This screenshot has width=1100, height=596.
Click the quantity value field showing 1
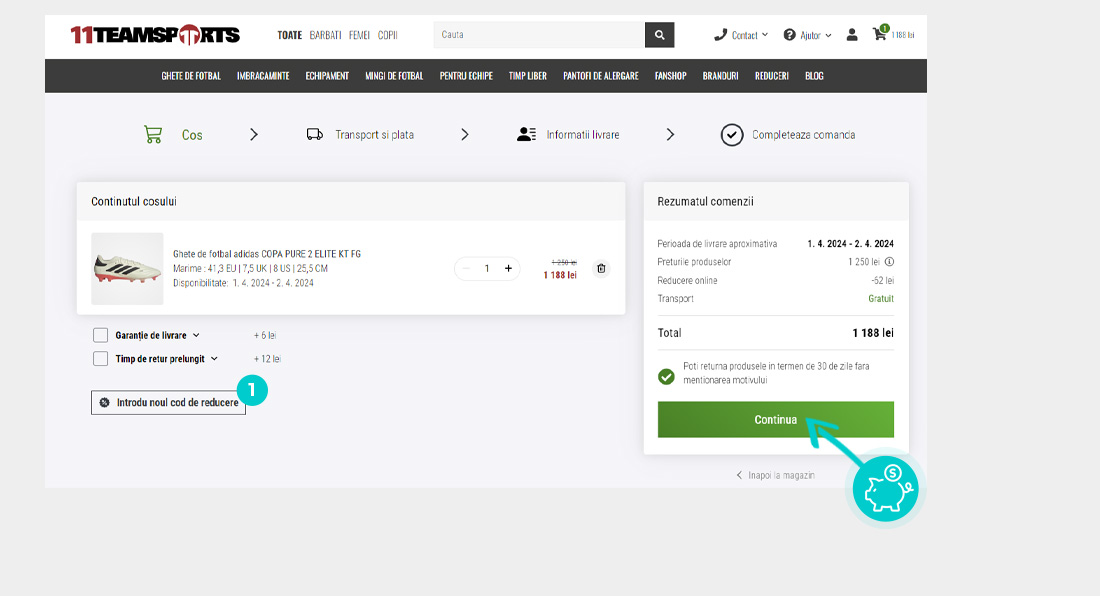487,269
